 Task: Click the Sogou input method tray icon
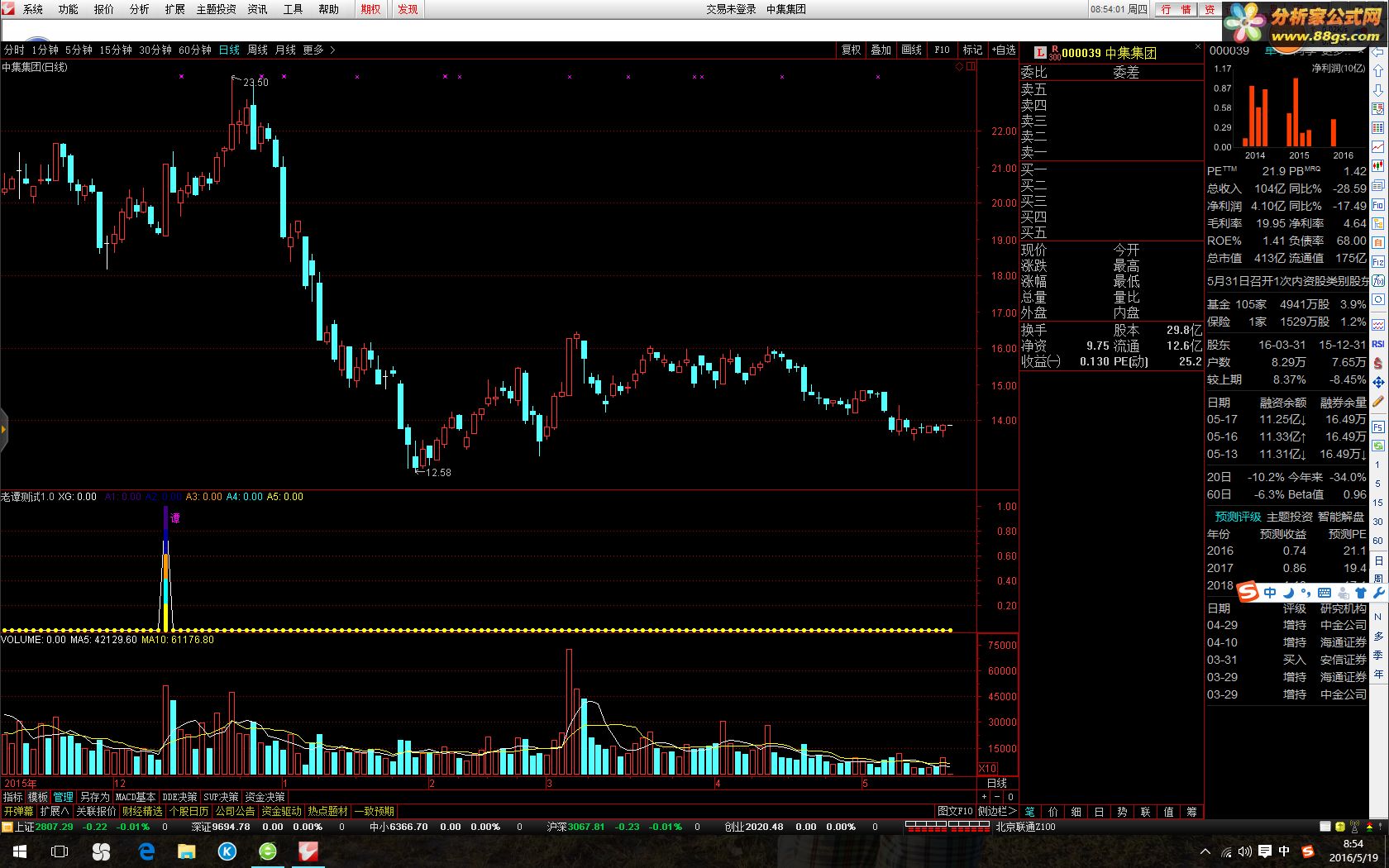1307,851
